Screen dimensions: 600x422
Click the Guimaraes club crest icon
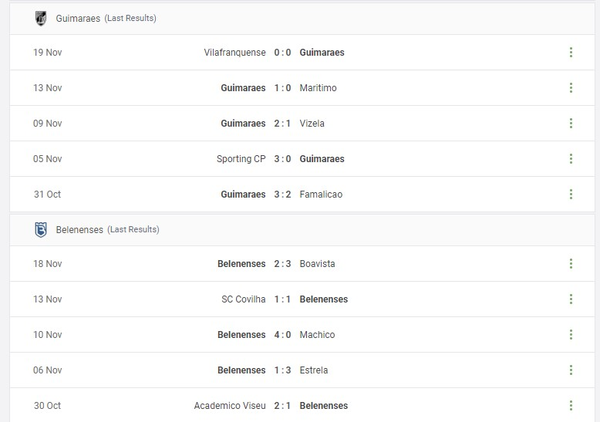pos(40,18)
